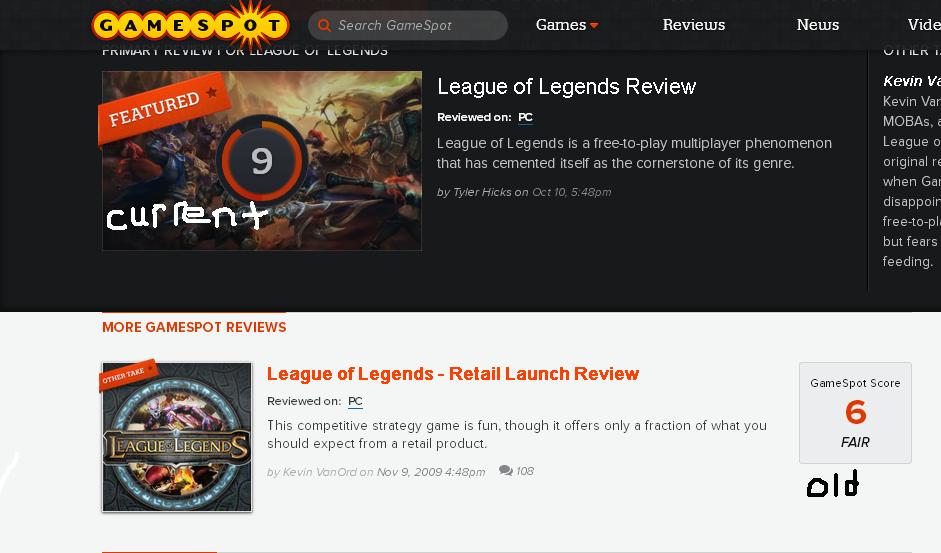Click the comments bubble icon showing 108
The image size is (941, 553).
pos(506,471)
